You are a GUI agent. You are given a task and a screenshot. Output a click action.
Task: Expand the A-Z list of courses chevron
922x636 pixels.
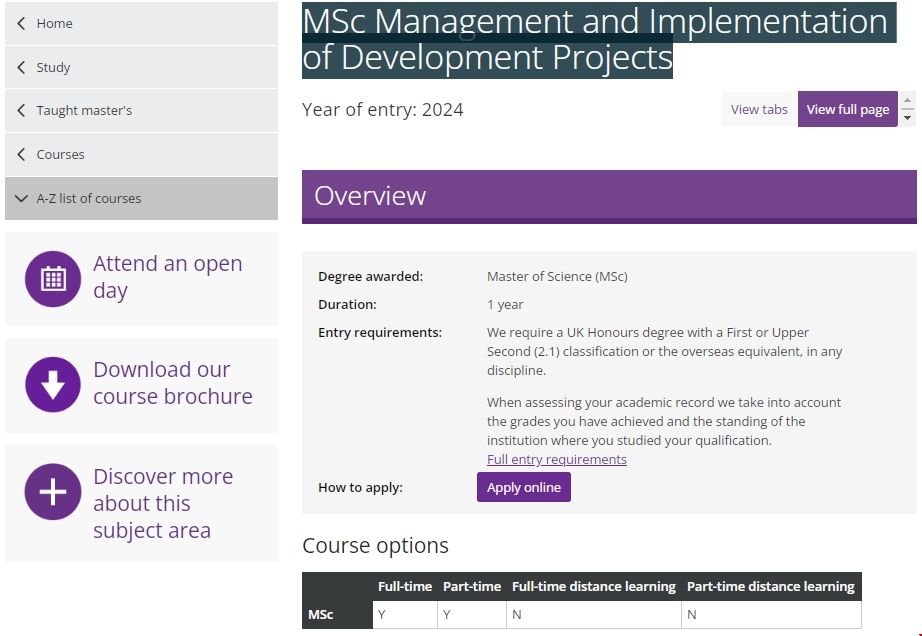tap(22, 198)
